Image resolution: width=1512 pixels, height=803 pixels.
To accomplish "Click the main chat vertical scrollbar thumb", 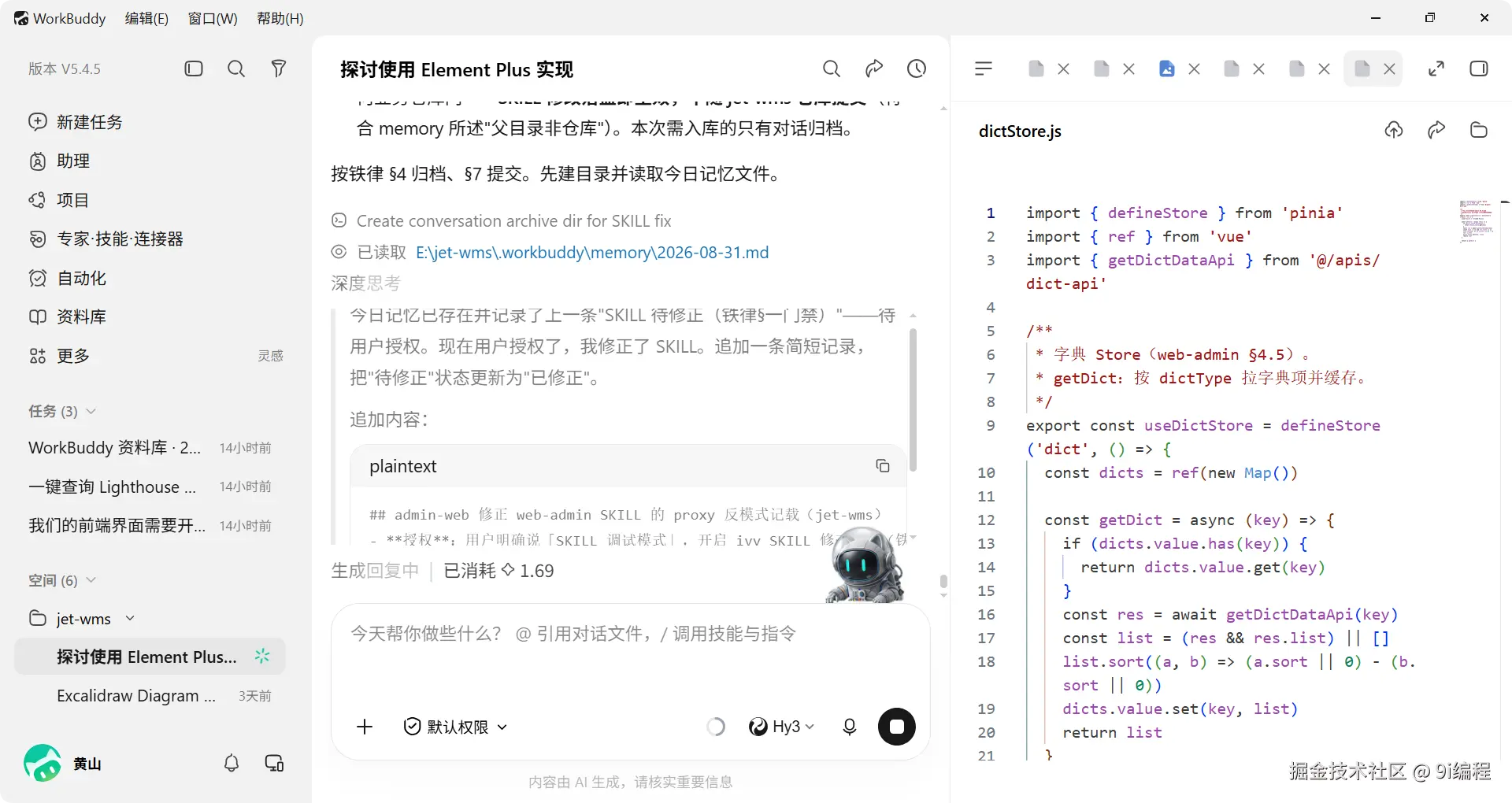I will (x=943, y=582).
